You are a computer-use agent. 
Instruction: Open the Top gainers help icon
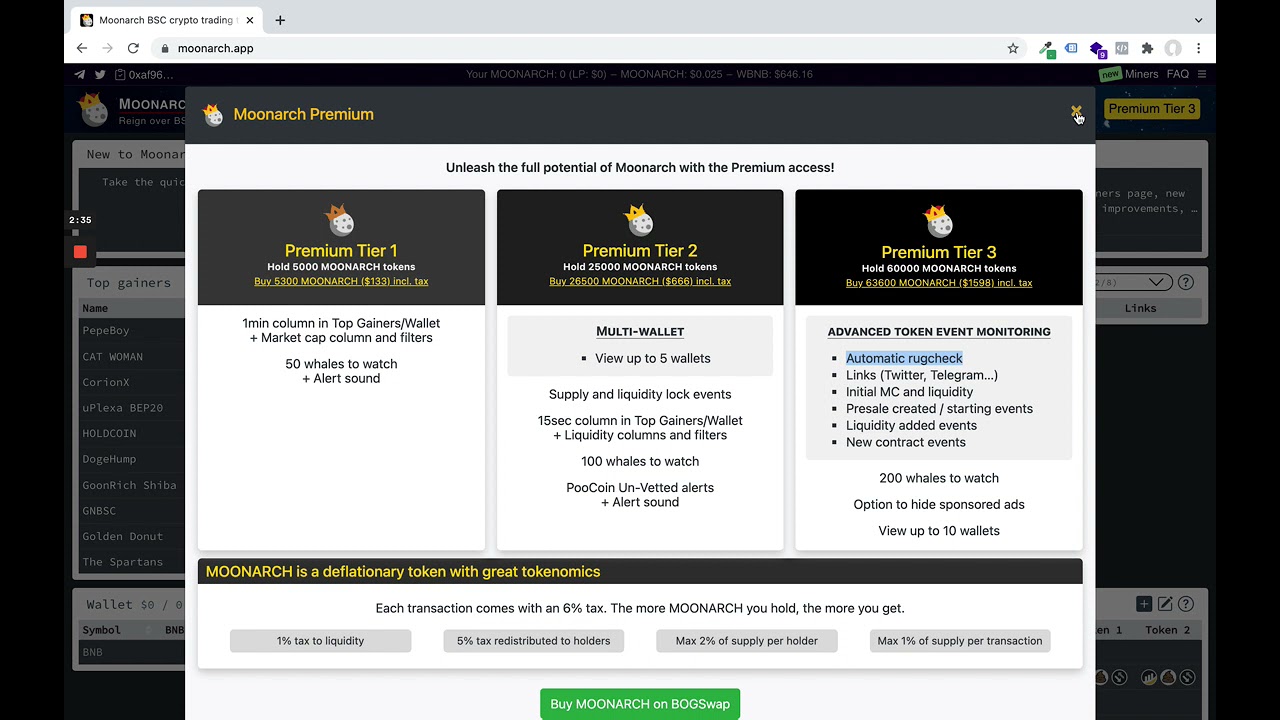coord(1186,282)
